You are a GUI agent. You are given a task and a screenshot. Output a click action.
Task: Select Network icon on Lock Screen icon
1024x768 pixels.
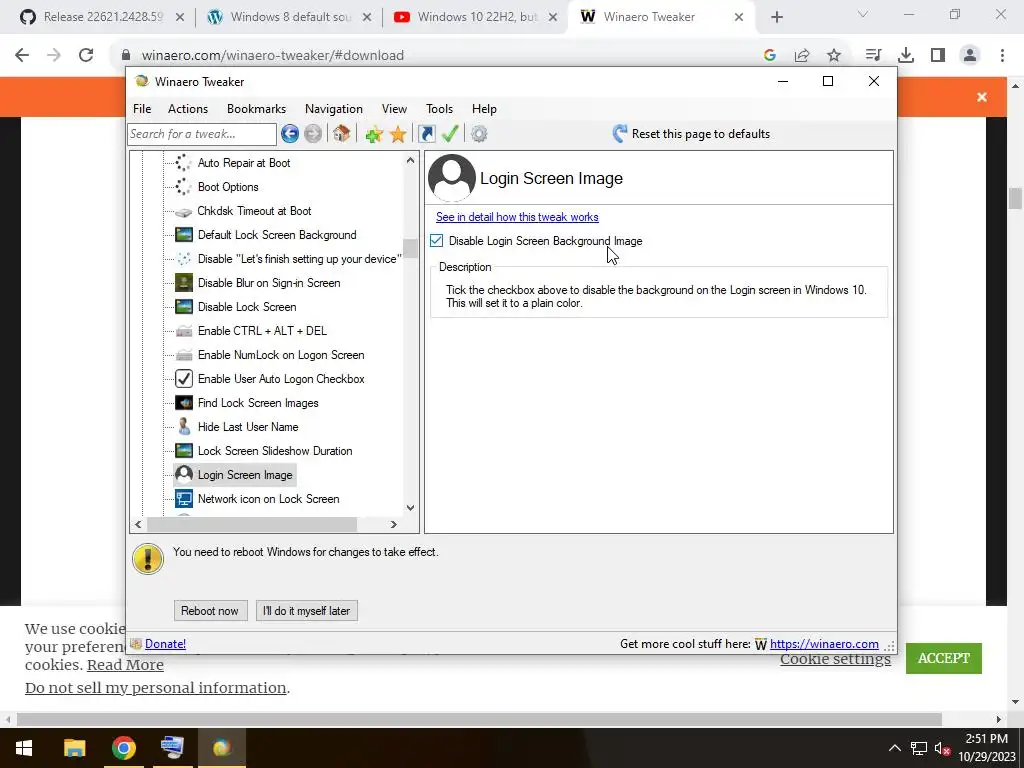pos(184,499)
